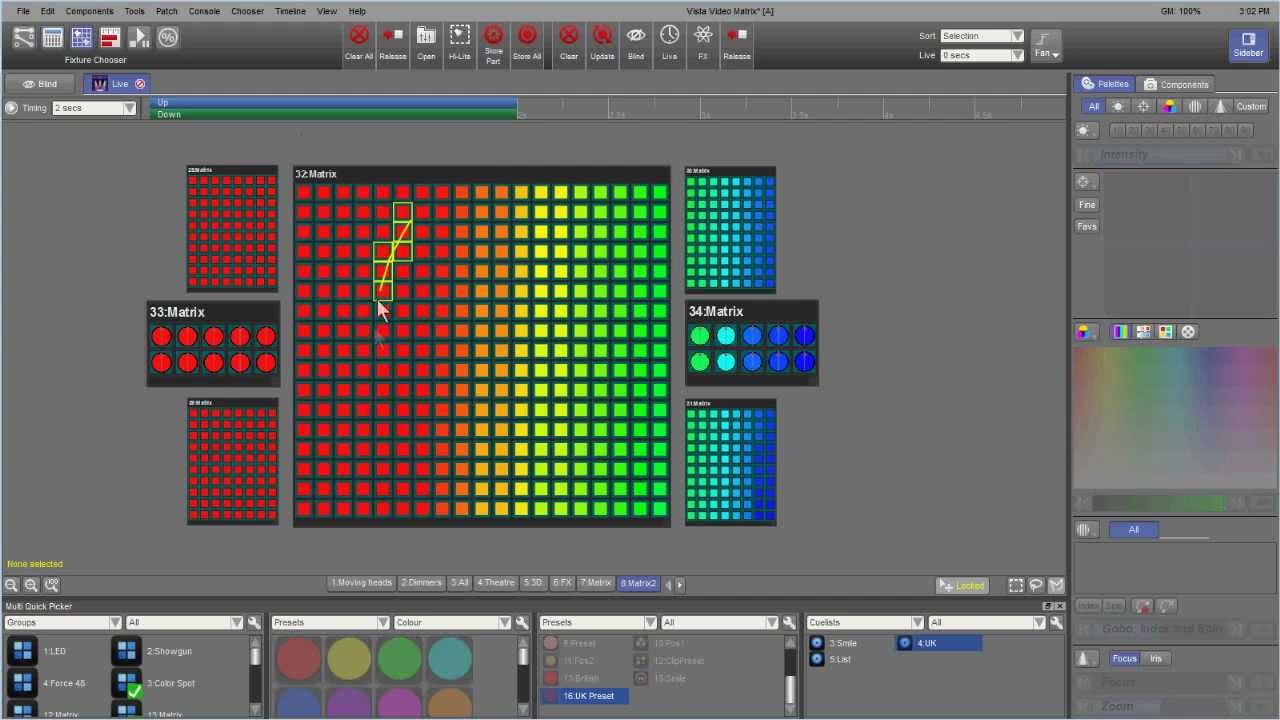
Task: Click the calendar-style grid icon in Fixture Chooser
Action: (53, 38)
